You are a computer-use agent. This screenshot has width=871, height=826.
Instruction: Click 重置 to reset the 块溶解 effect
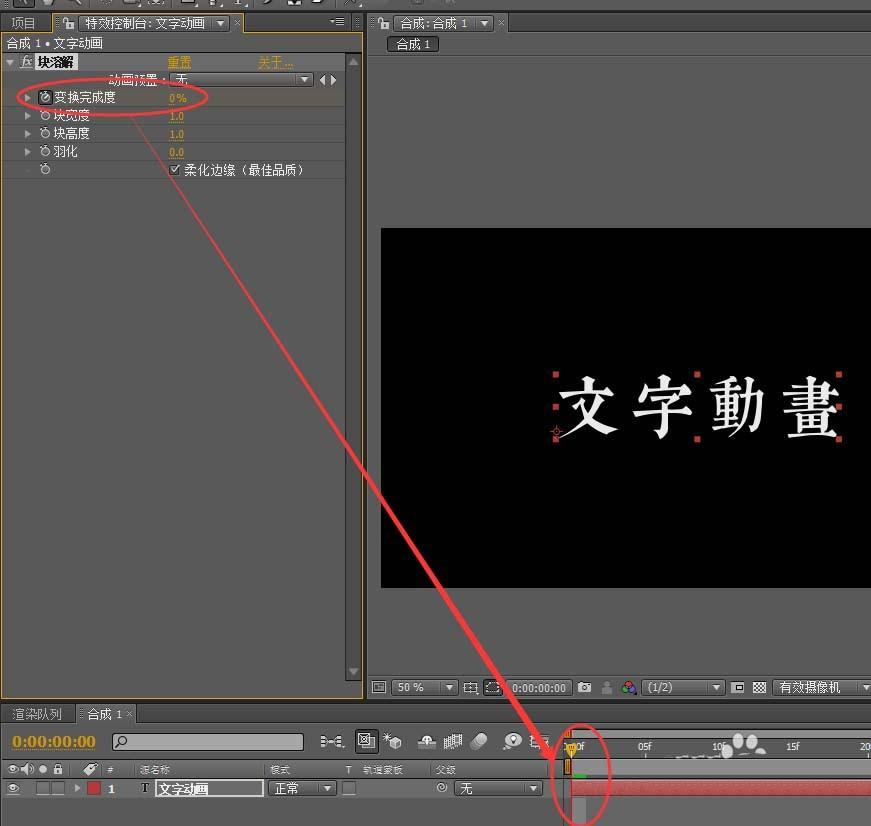click(179, 61)
